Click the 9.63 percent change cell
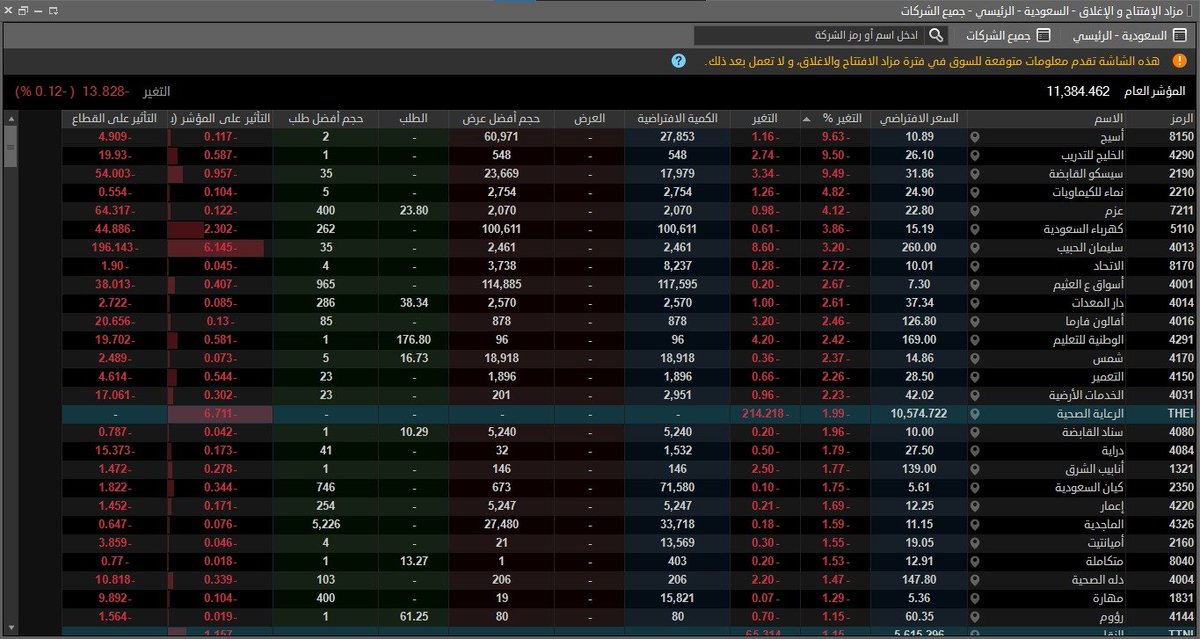The width and height of the screenshot is (1200, 639). click(835, 136)
